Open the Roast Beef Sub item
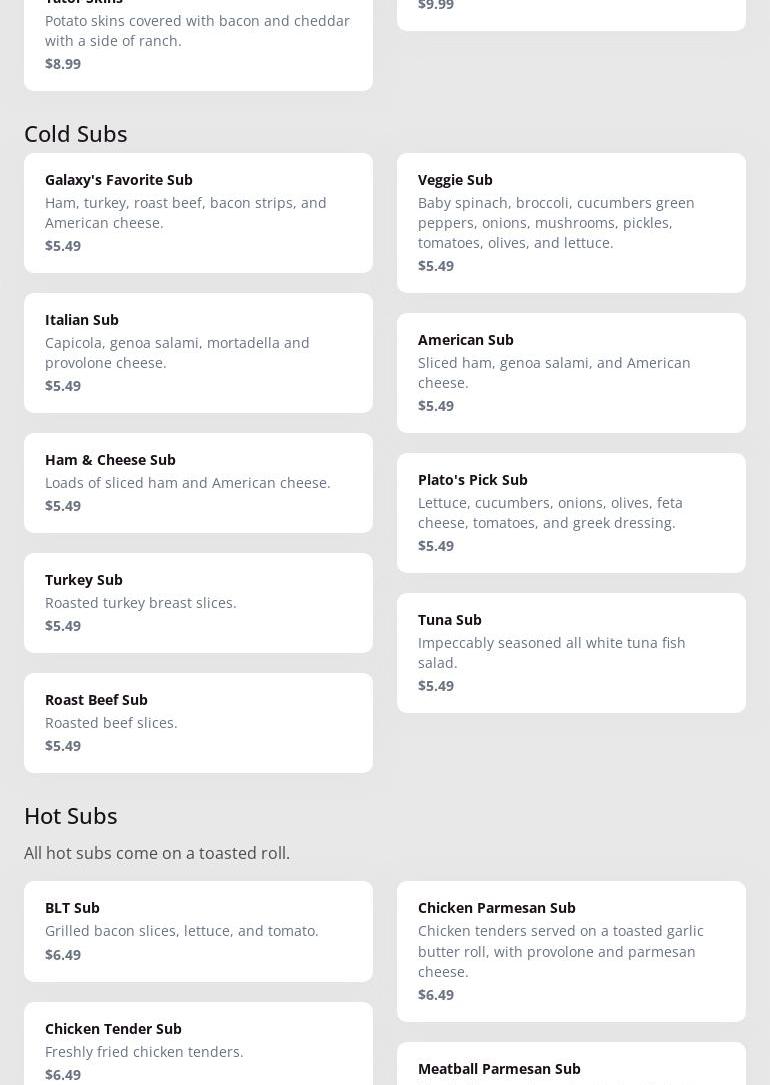770x1085 pixels. click(198, 722)
